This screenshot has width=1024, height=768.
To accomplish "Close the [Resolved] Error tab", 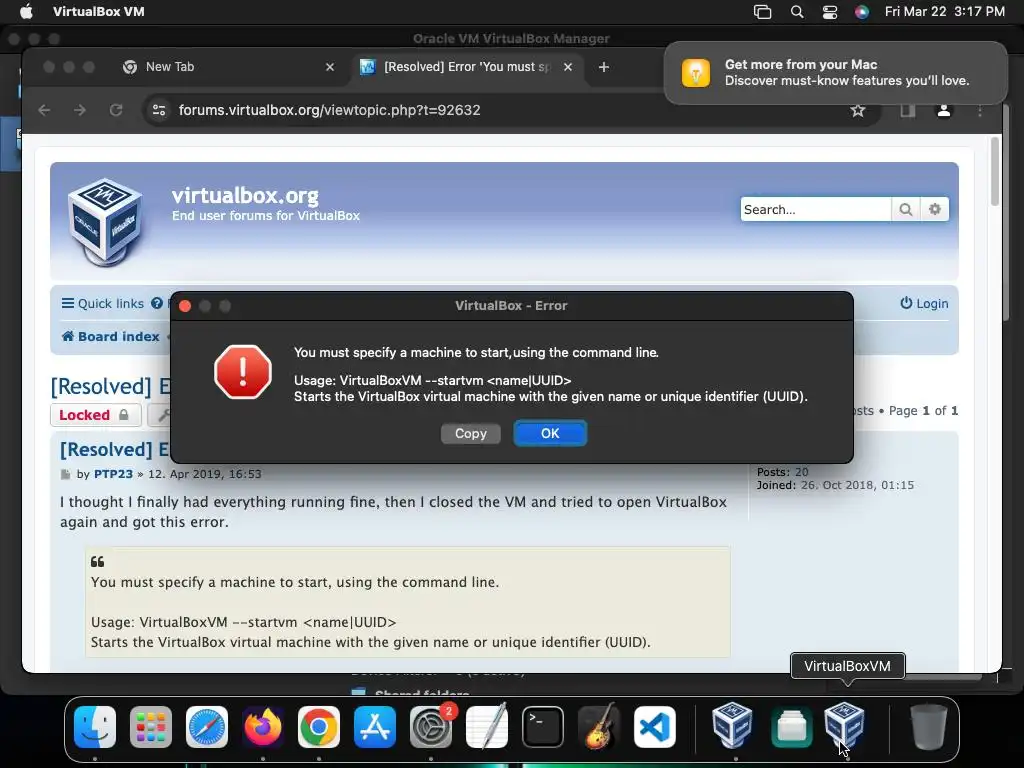I will (568, 67).
